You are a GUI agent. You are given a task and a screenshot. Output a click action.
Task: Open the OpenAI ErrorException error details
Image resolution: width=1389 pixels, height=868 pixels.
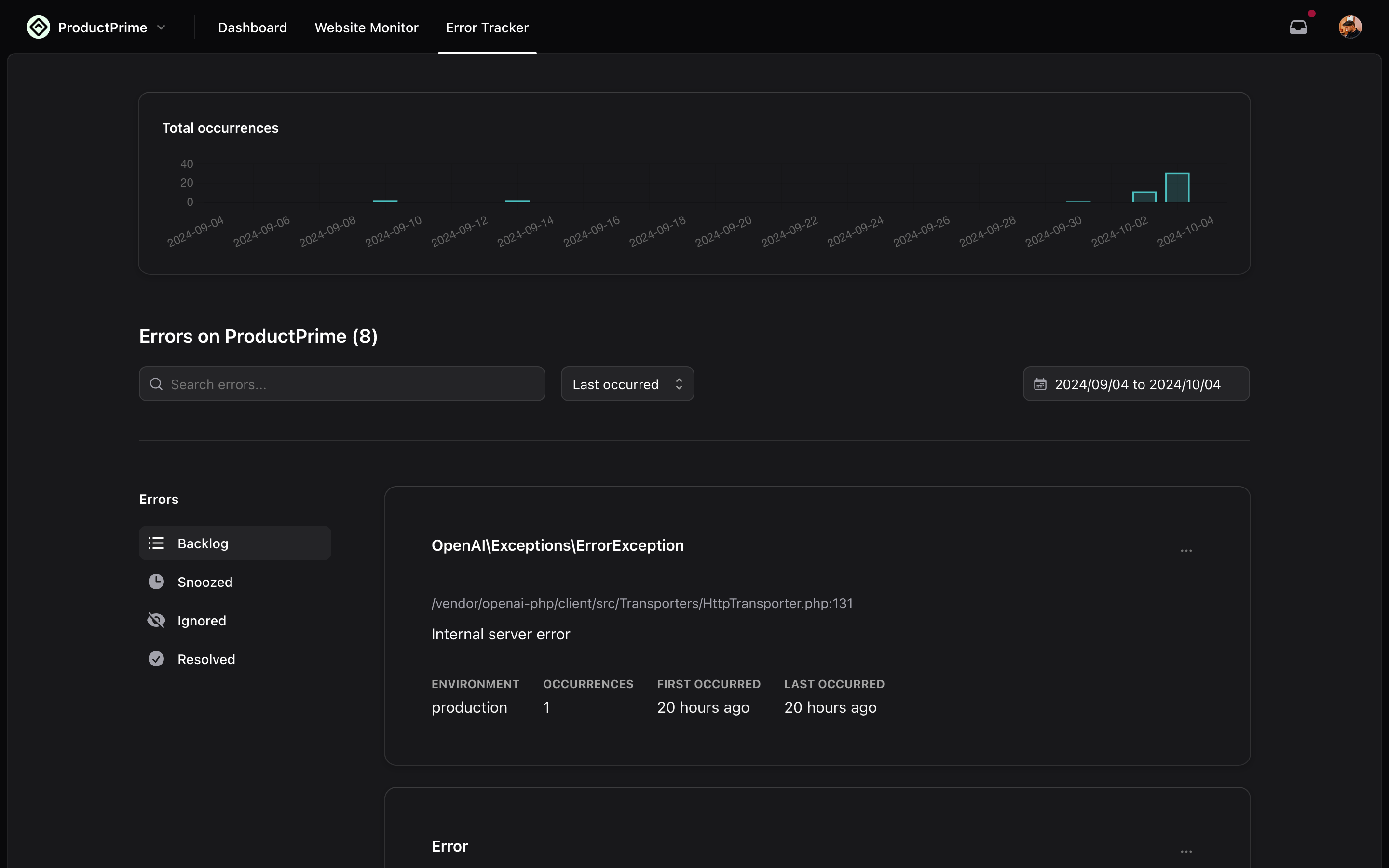tap(558, 545)
